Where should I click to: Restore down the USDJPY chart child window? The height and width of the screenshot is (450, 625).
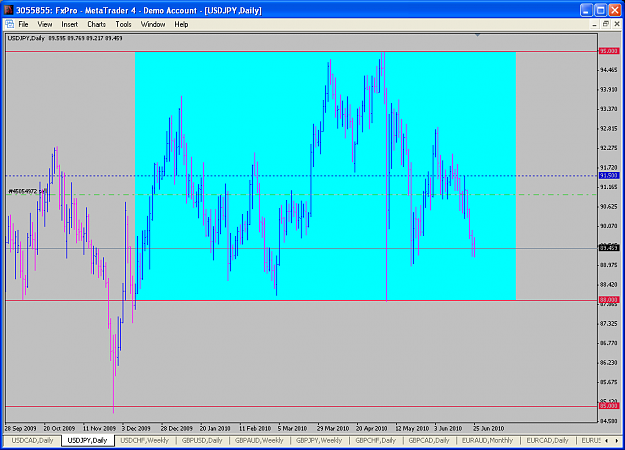(x=605, y=24)
